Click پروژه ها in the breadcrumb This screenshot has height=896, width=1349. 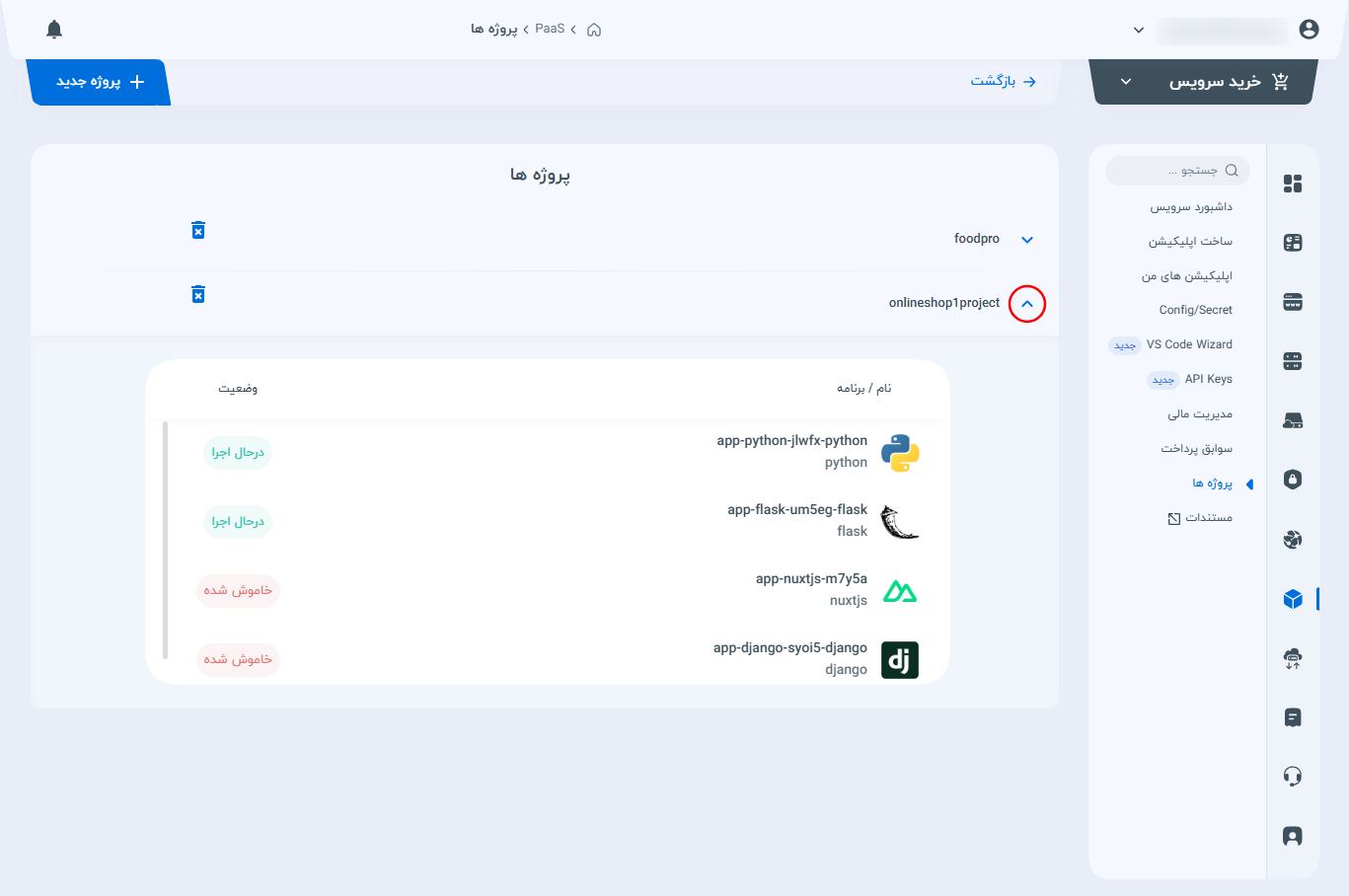tap(494, 30)
